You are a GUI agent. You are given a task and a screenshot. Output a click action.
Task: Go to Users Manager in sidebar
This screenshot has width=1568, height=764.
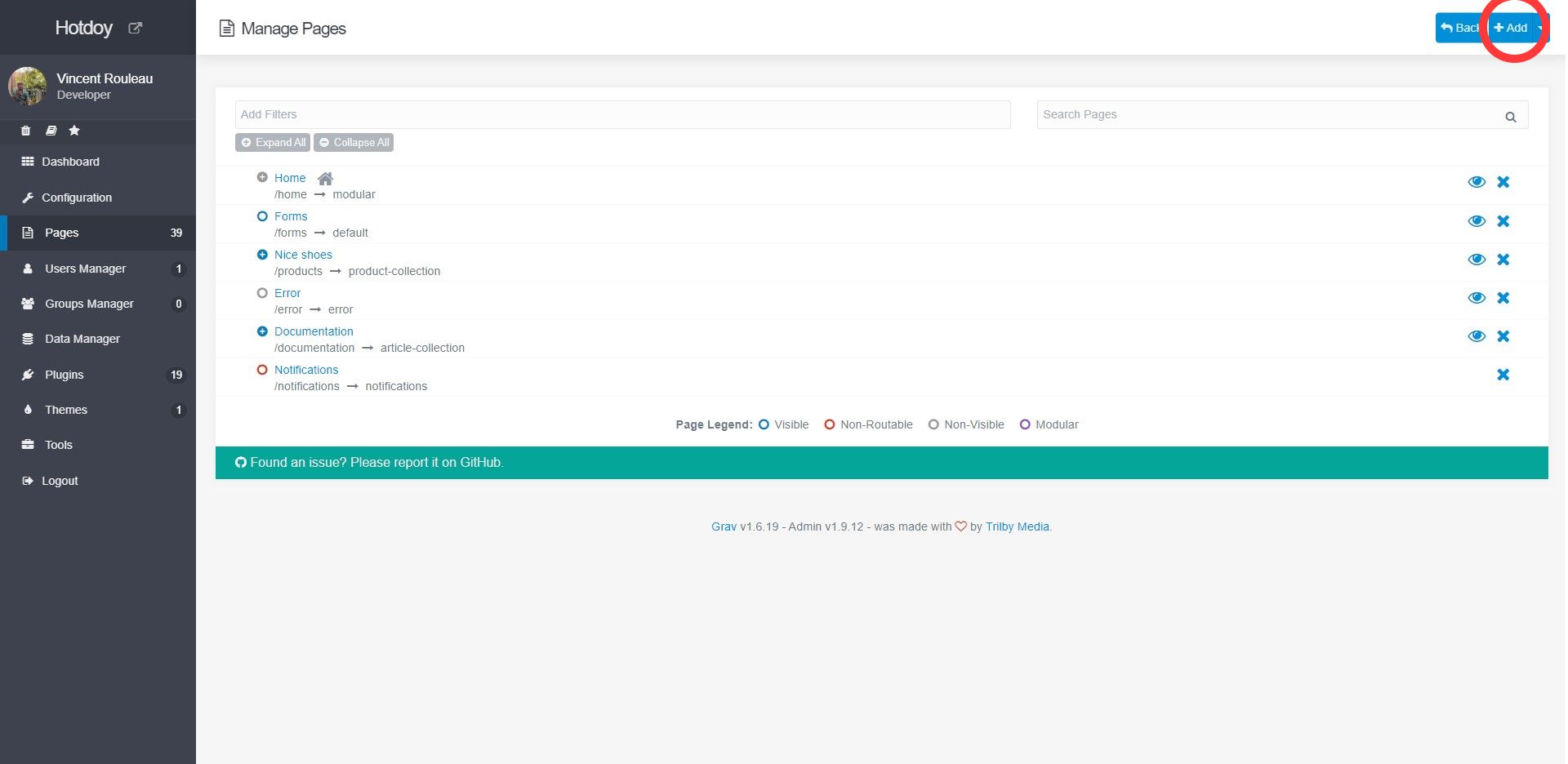[x=85, y=269]
